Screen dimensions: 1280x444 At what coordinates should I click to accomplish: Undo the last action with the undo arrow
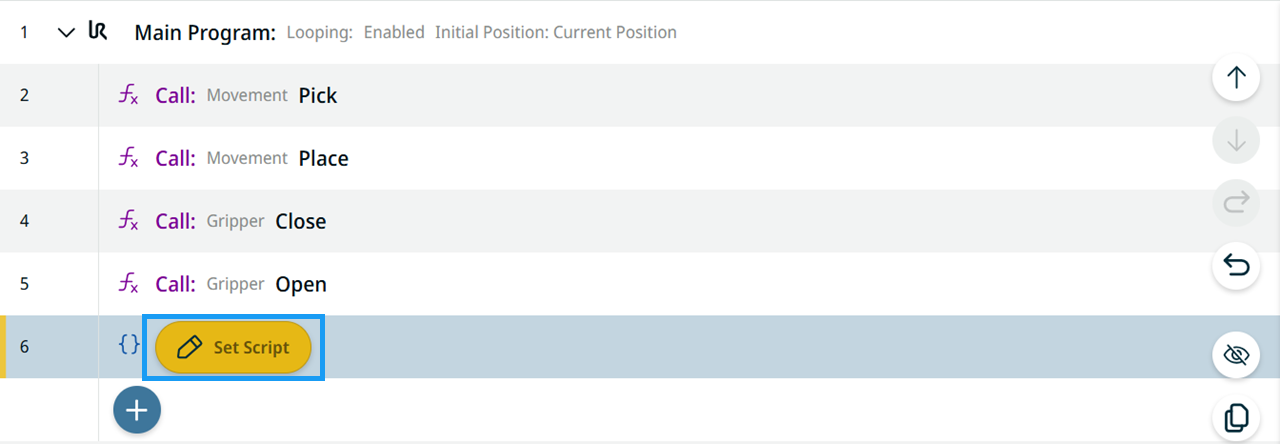(1236, 267)
